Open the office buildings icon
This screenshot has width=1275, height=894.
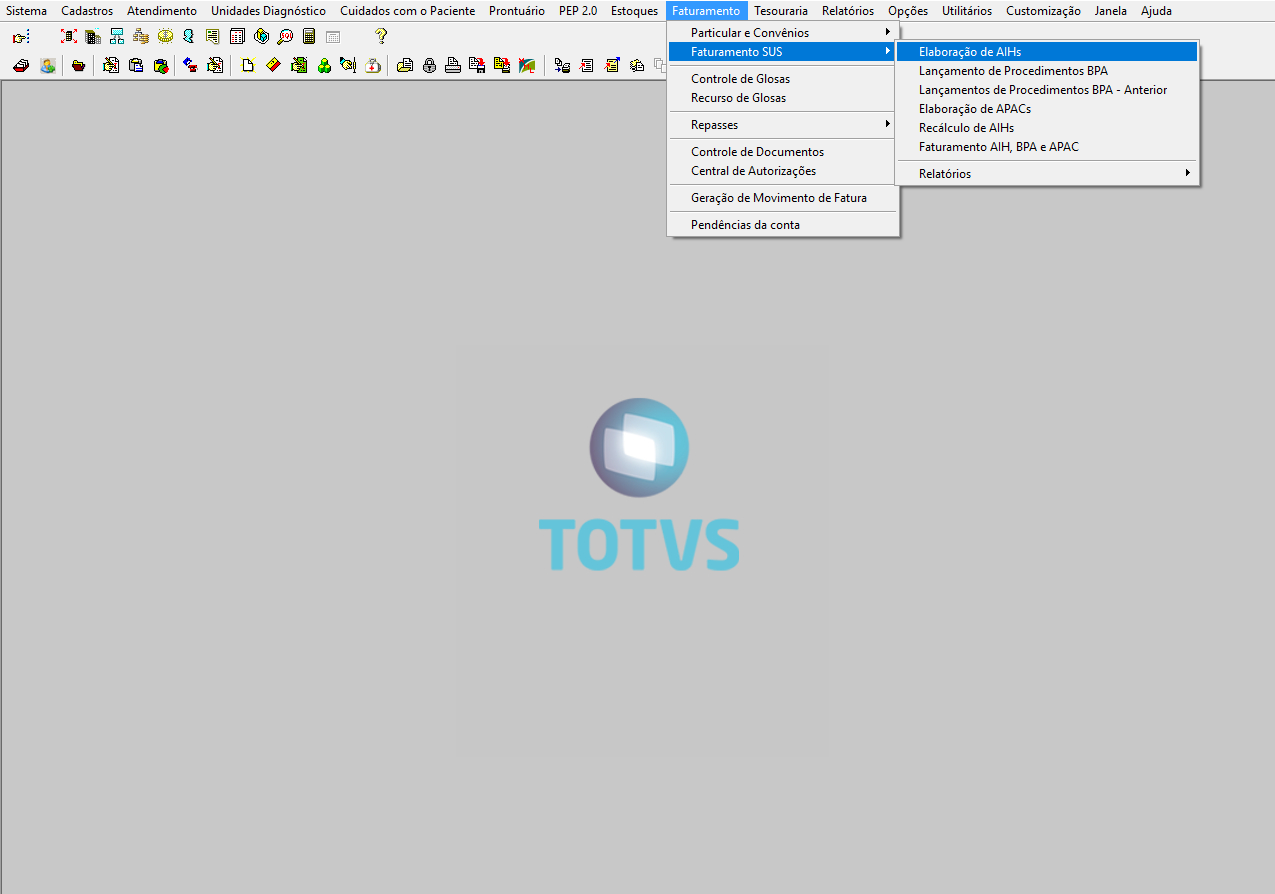click(x=93, y=37)
